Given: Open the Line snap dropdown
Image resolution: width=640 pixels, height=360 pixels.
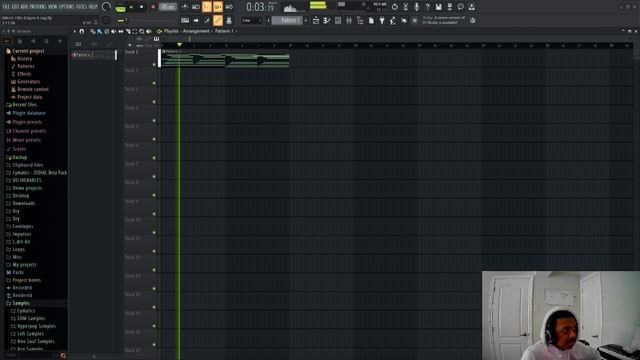Looking at the screenshot, I should (x=252, y=20).
